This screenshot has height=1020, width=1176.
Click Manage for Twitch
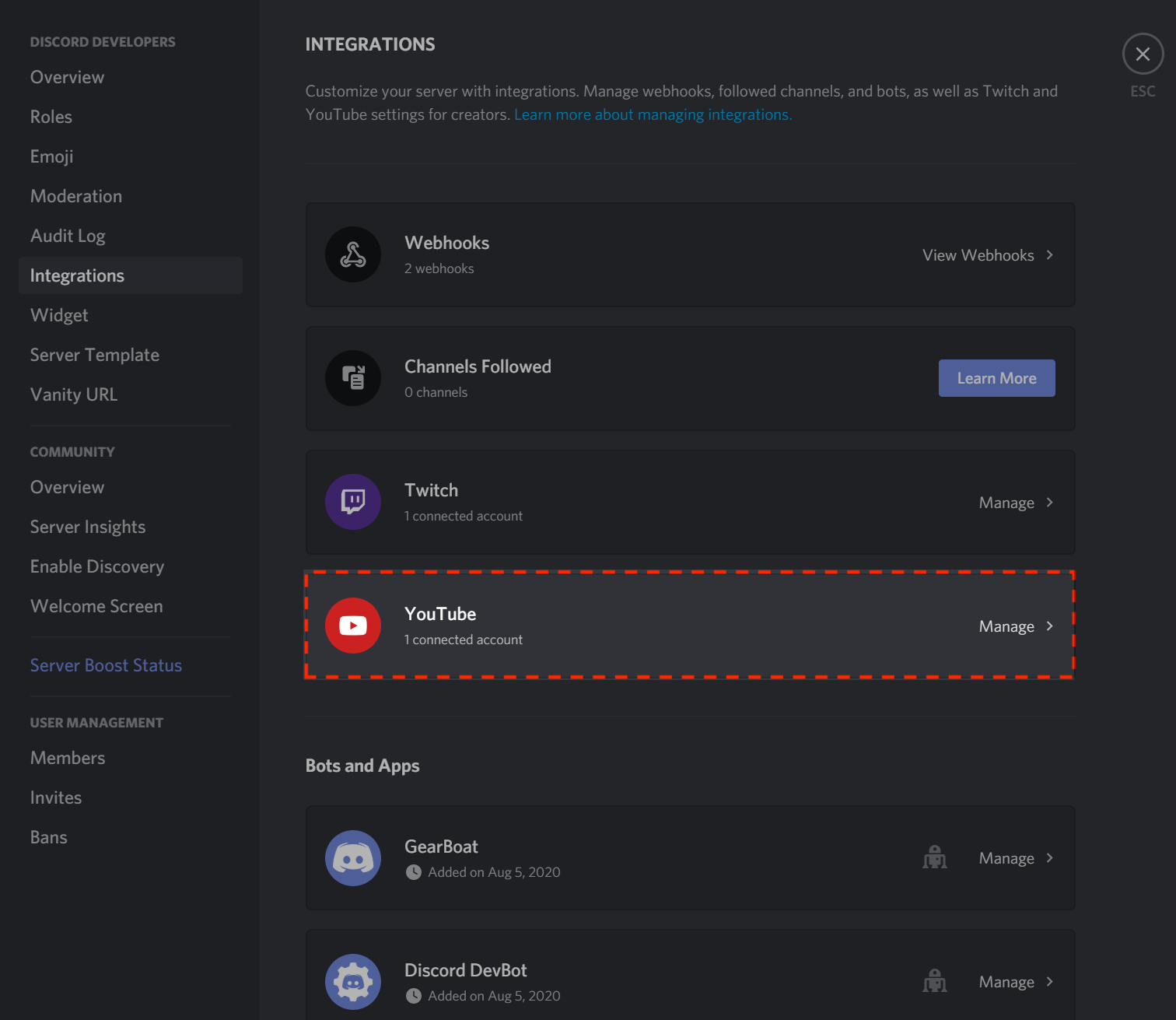click(x=1006, y=503)
